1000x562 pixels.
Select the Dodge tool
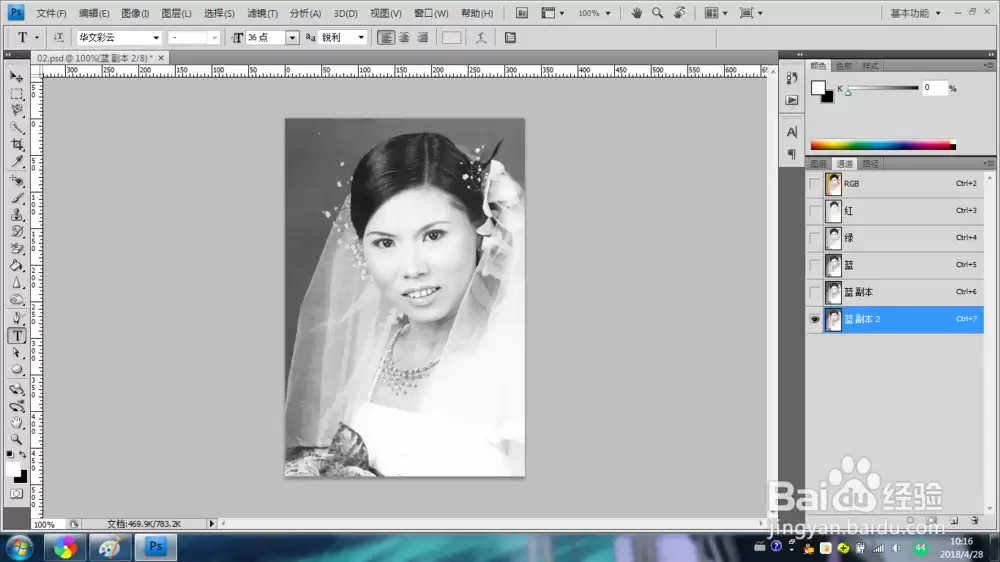(x=17, y=299)
